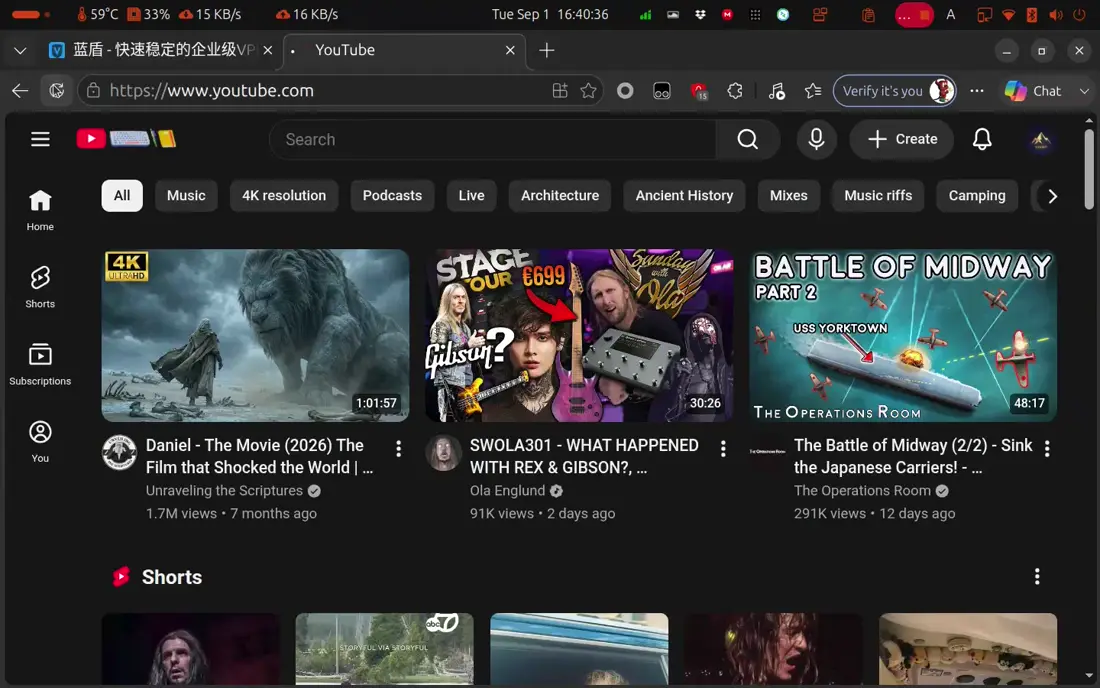Select the All filter chip

point(122,196)
